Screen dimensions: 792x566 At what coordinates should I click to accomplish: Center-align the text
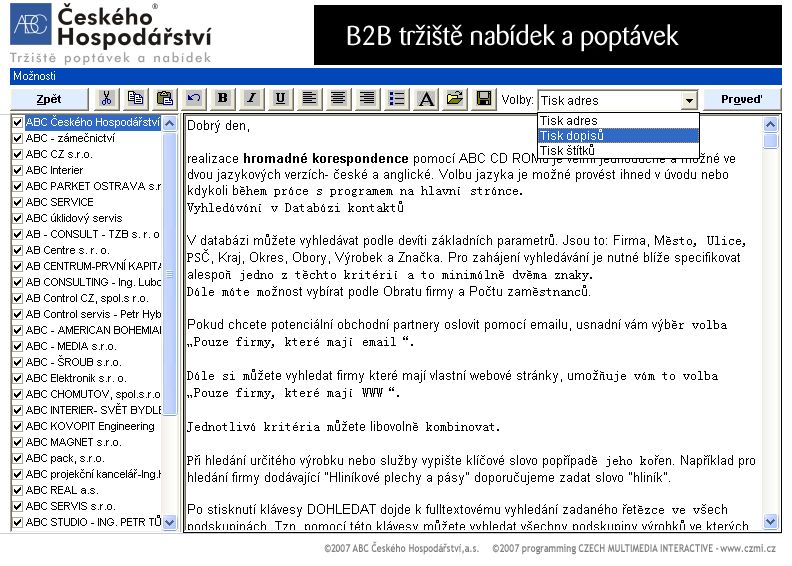[338, 99]
